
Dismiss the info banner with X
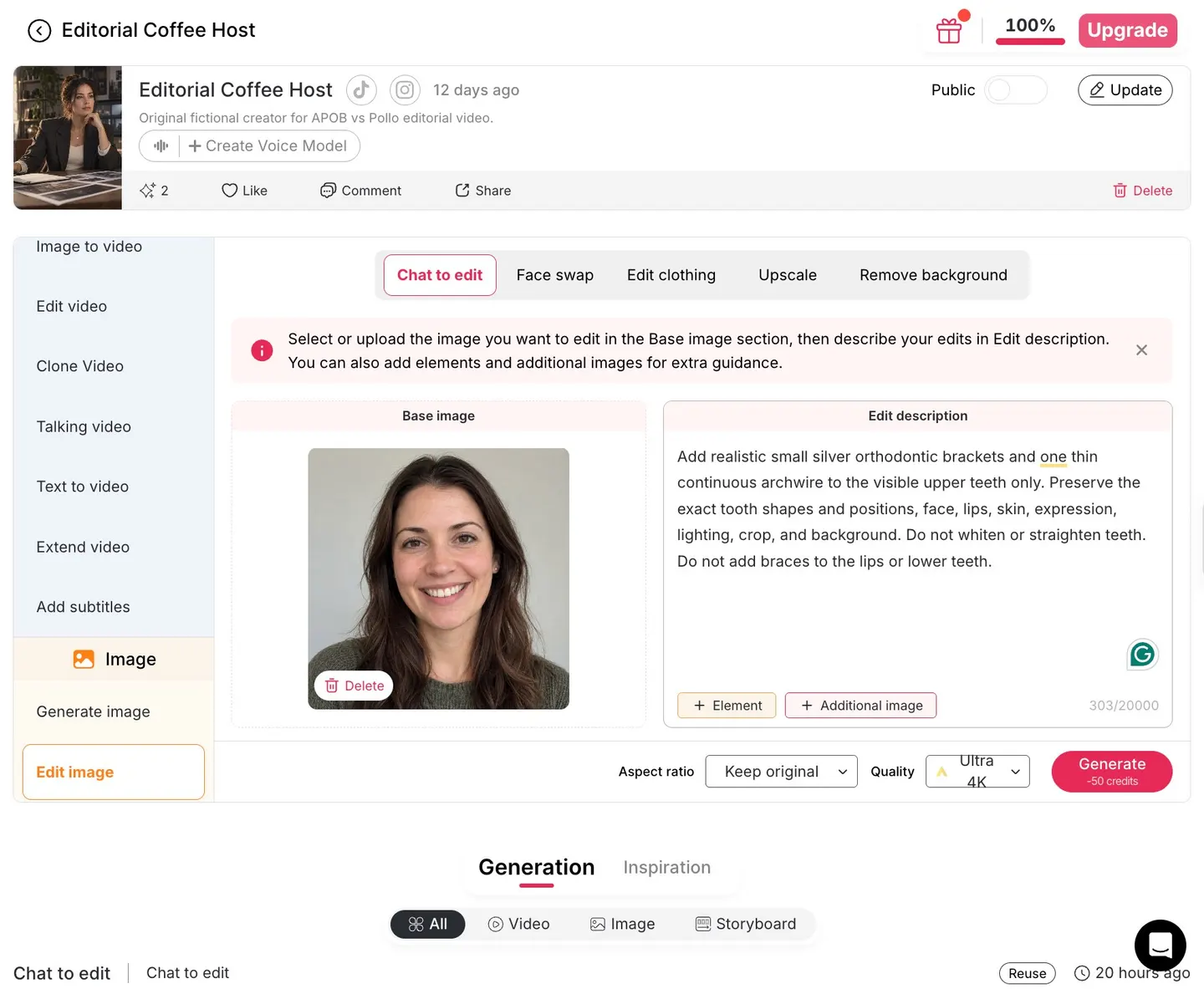click(1141, 350)
